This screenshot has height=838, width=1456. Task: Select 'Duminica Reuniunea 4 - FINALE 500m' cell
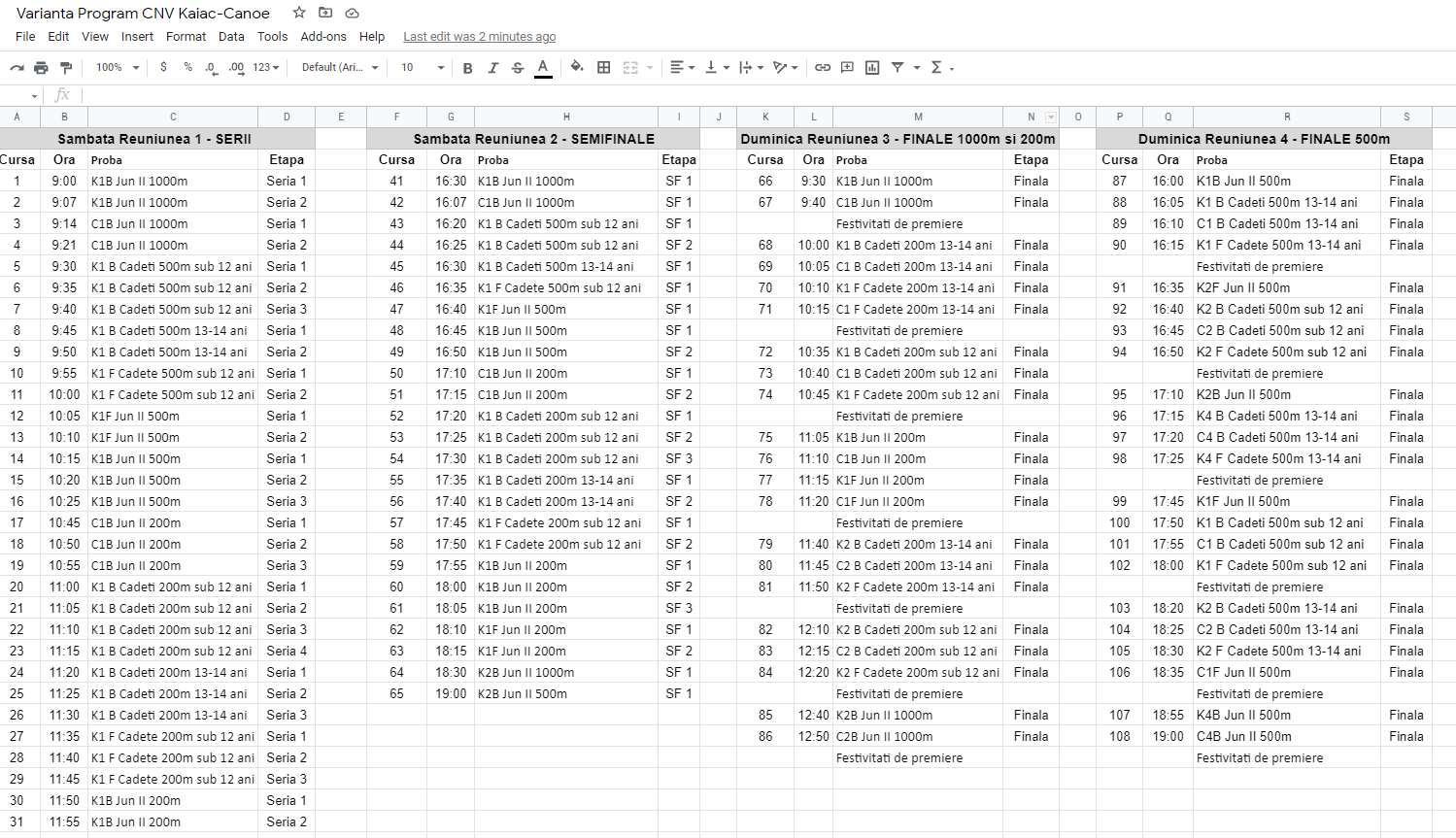click(1264, 139)
